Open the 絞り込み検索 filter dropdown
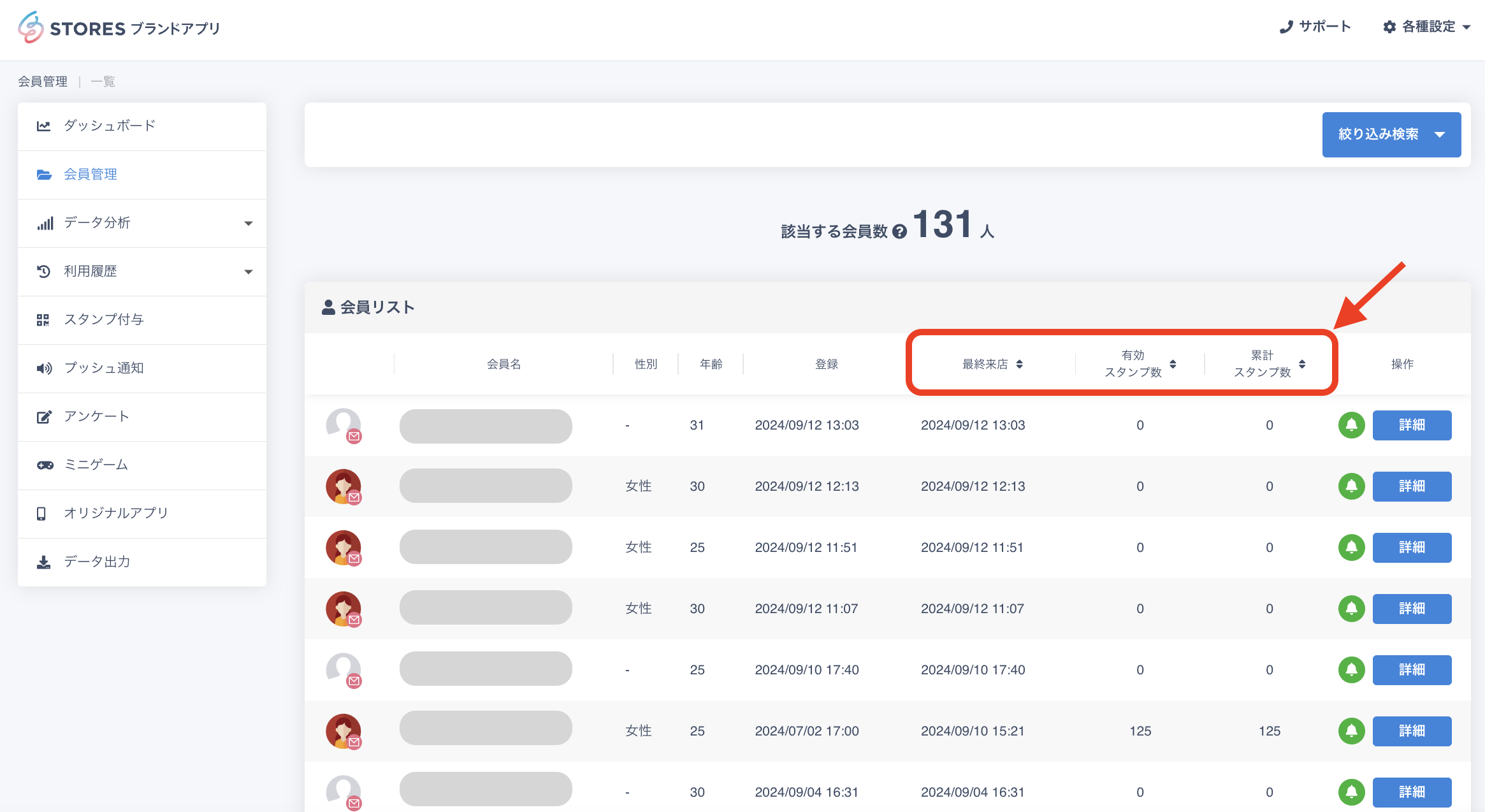 click(1391, 134)
